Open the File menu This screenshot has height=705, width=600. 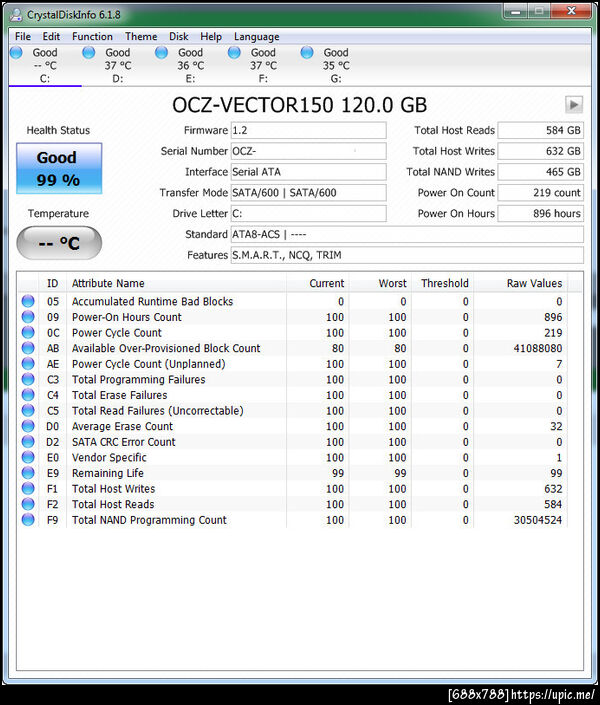23,36
